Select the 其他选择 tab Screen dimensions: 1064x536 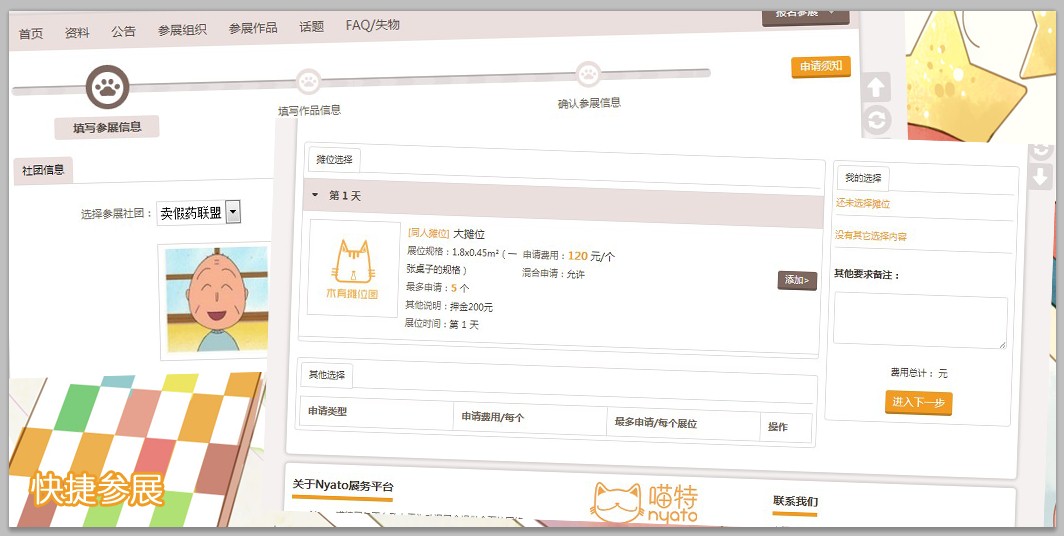pyautogui.click(x=327, y=375)
